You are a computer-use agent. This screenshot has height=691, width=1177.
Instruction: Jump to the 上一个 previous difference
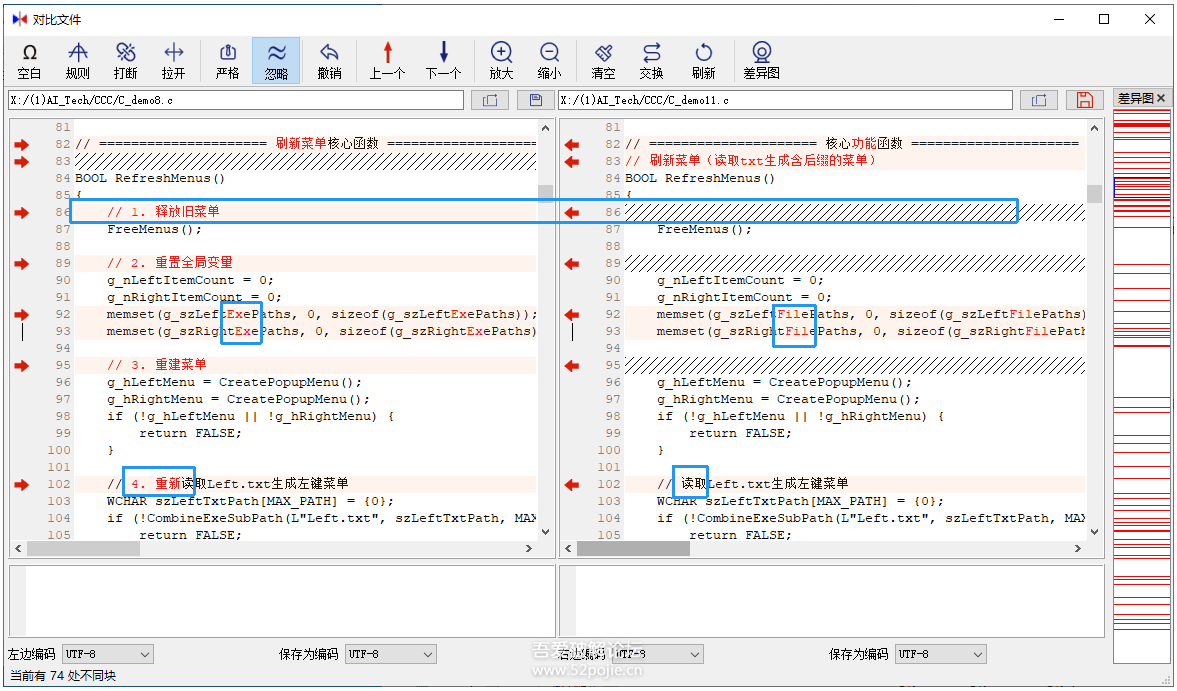pyautogui.click(x=386, y=58)
